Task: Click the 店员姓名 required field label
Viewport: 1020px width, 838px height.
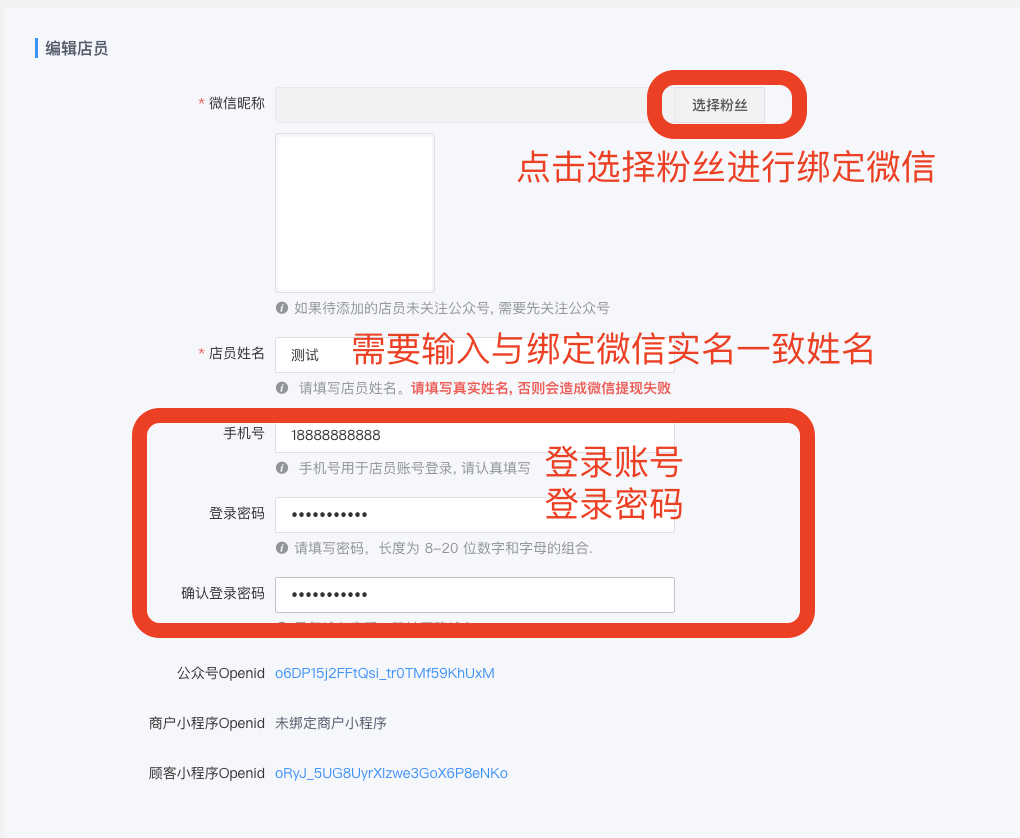Action: [x=232, y=353]
